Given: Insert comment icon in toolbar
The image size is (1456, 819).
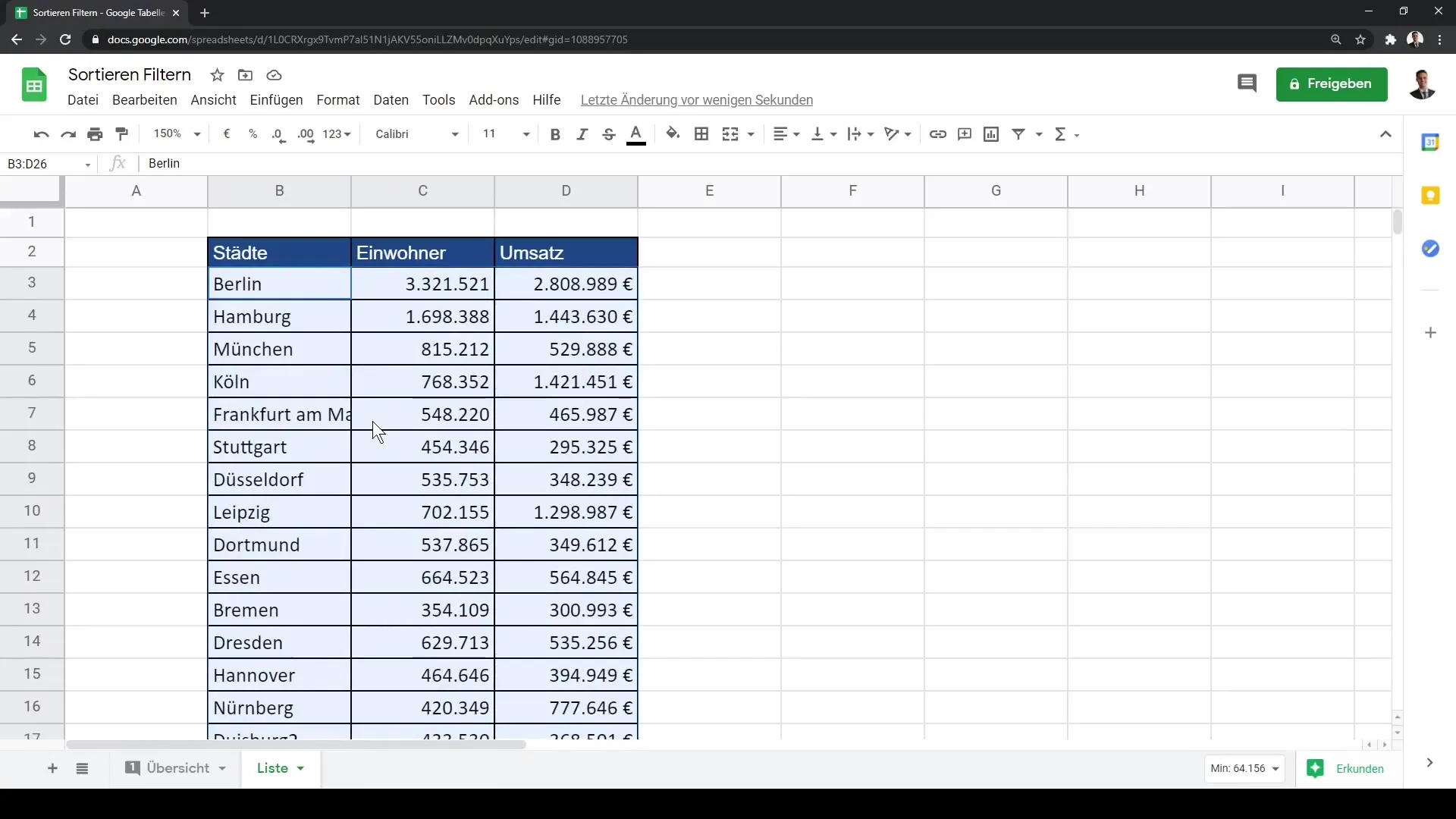Looking at the screenshot, I should (x=965, y=134).
